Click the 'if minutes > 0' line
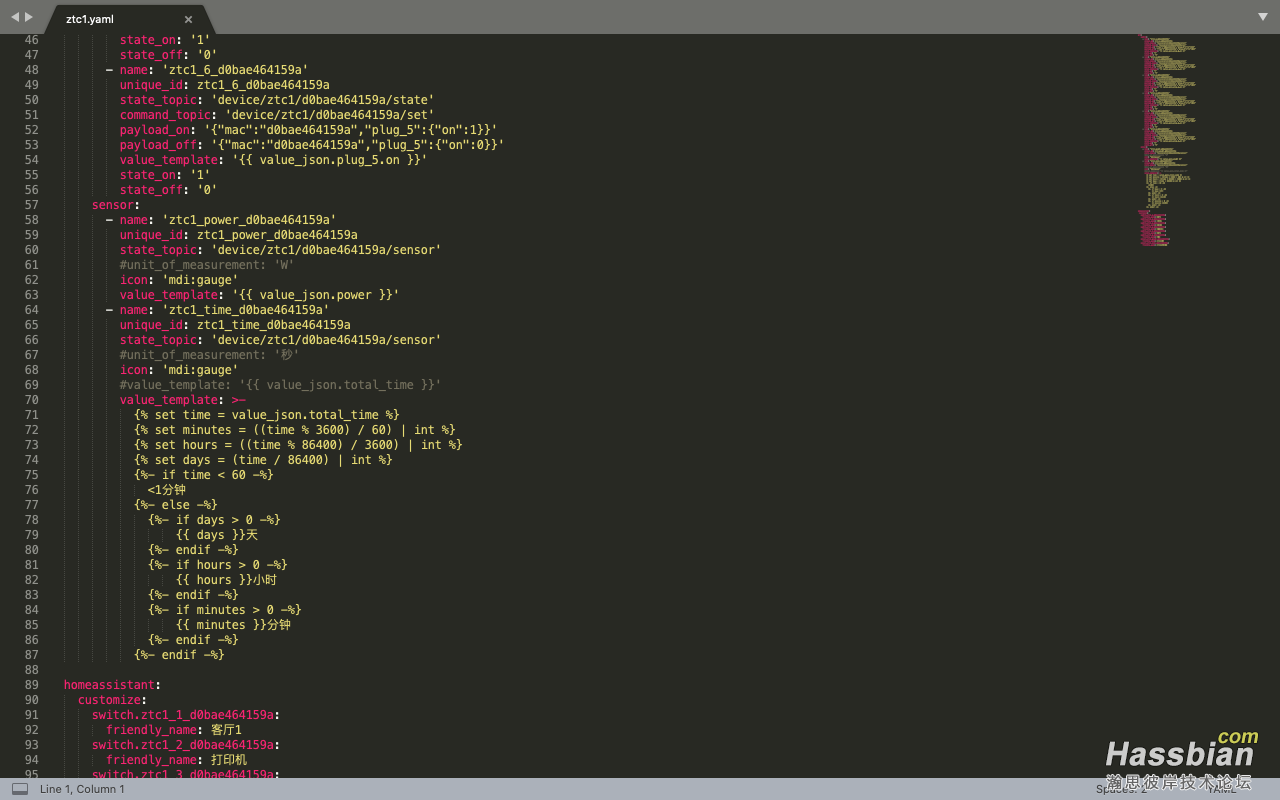The width and height of the screenshot is (1280, 800). point(225,610)
